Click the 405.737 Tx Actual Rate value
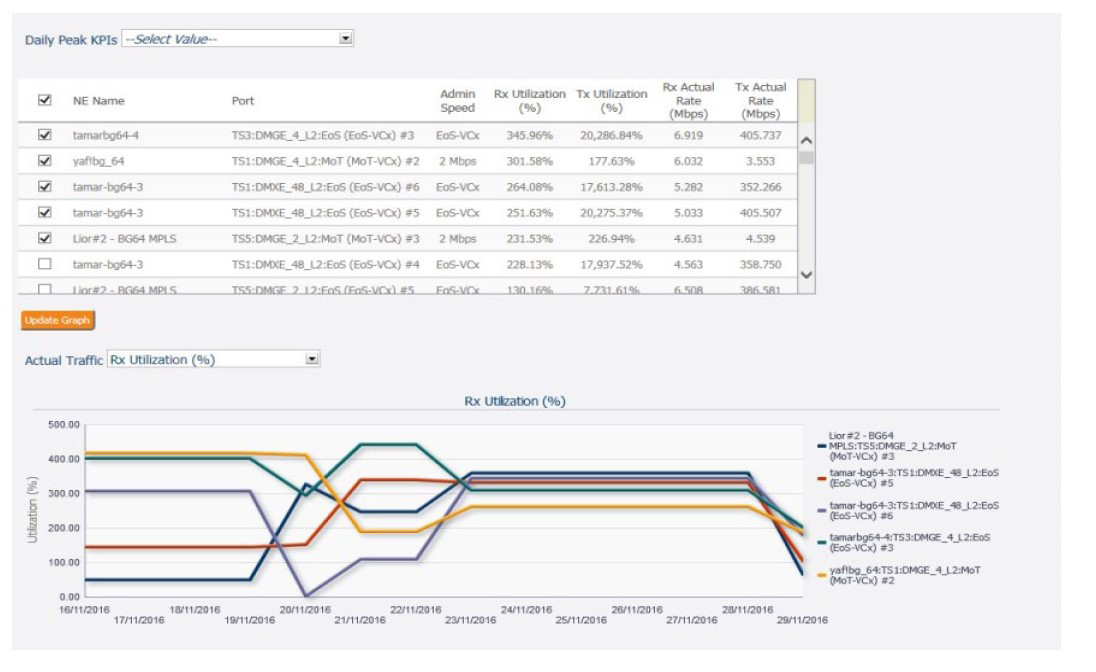This screenshot has width=1096, height=672. [760, 135]
